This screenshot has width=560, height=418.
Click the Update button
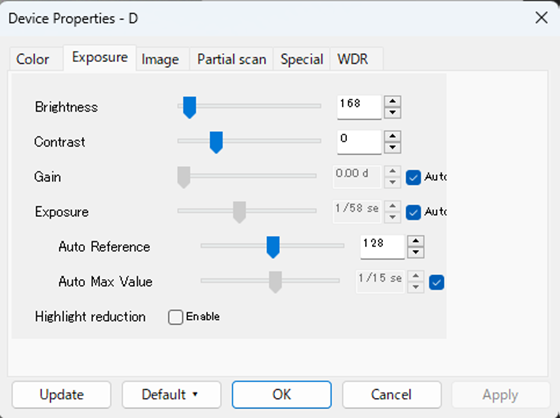click(61, 395)
